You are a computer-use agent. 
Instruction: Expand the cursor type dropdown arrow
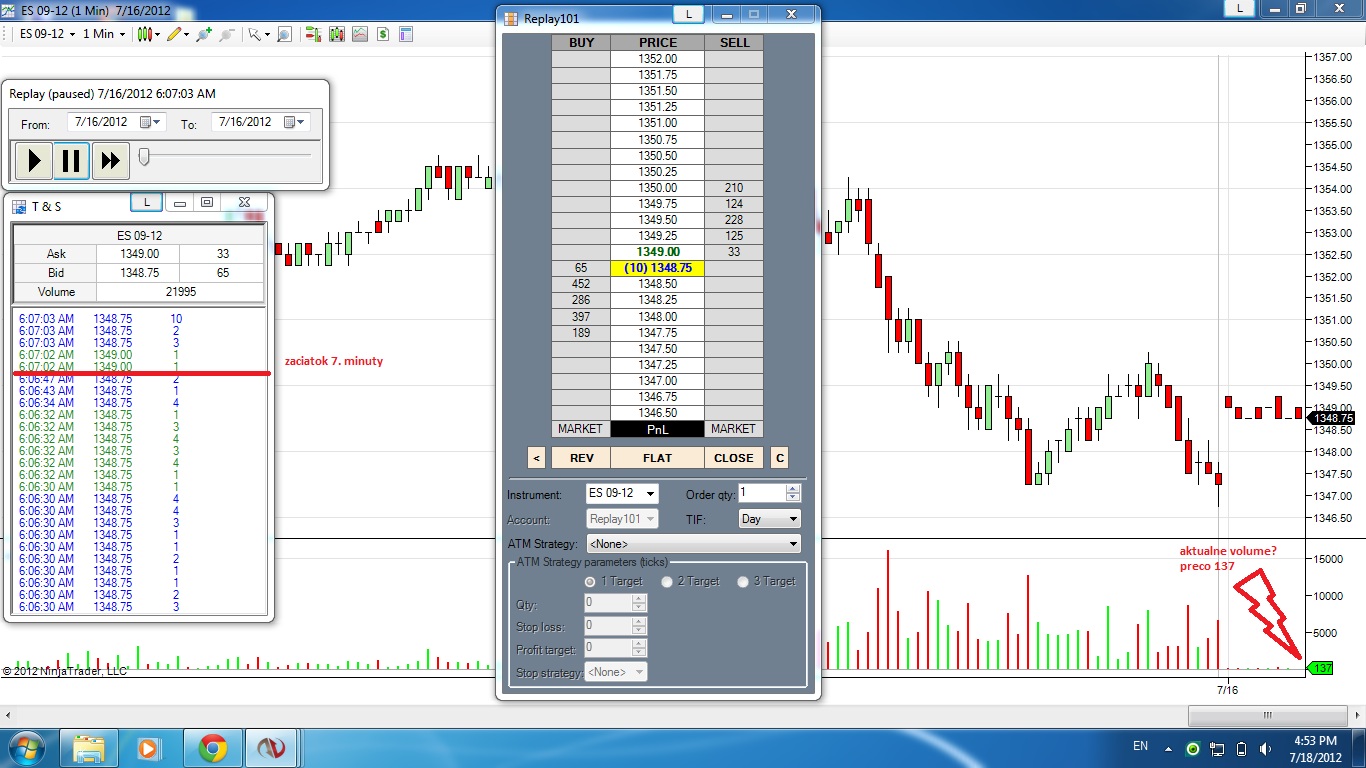point(267,34)
